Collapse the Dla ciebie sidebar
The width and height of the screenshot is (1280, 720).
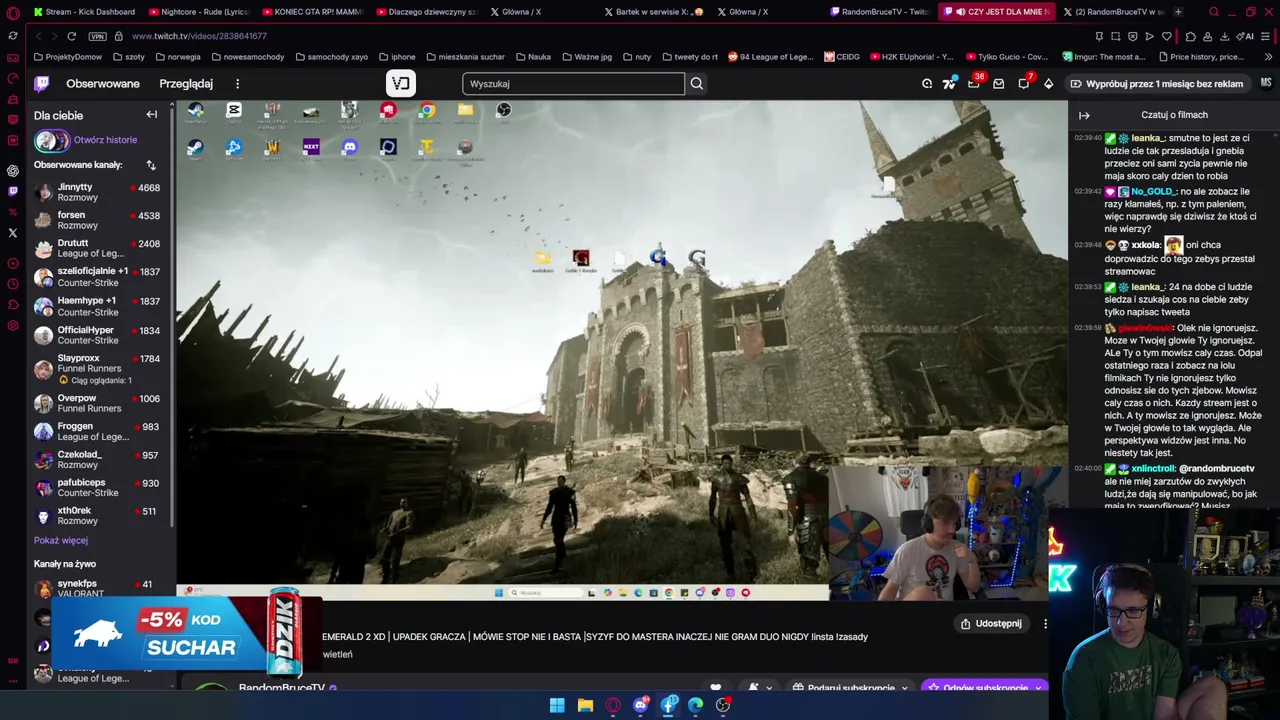click(x=152, y=115)
